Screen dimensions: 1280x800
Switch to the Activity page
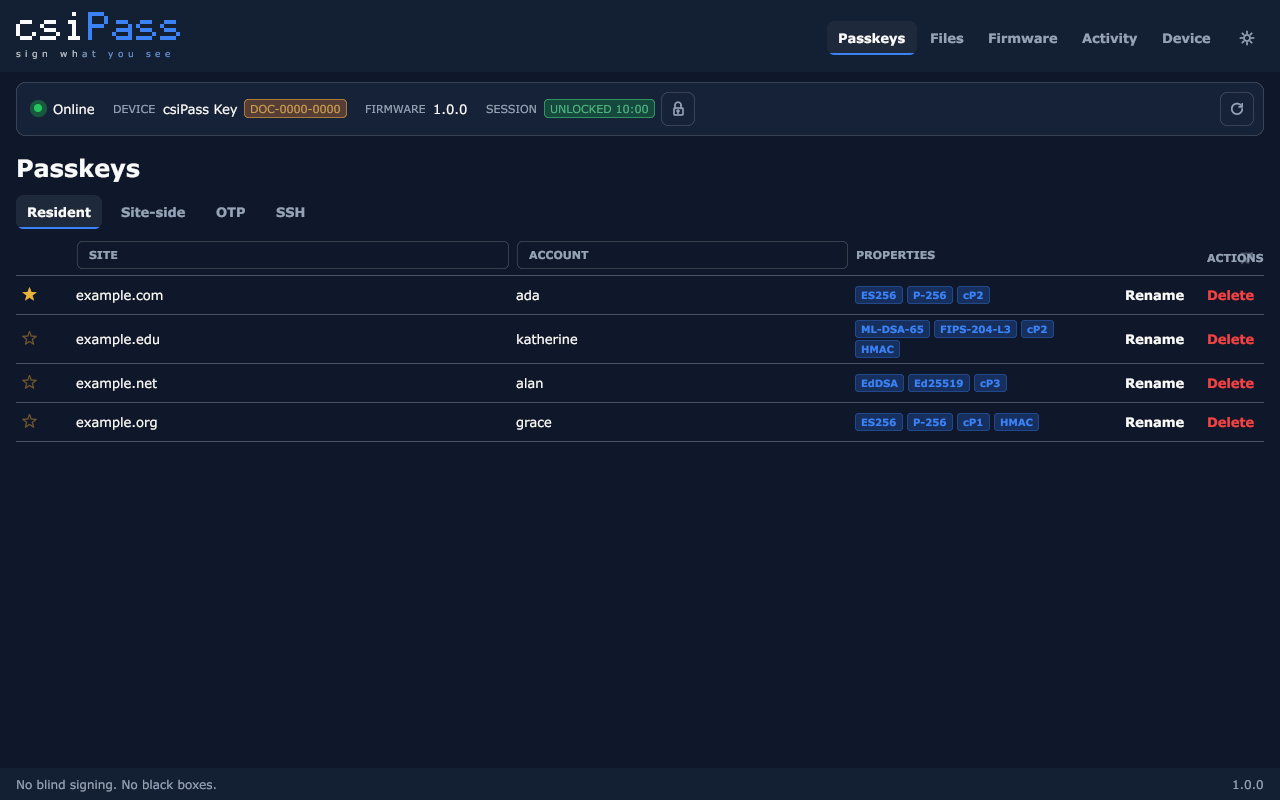[1109, 38]
